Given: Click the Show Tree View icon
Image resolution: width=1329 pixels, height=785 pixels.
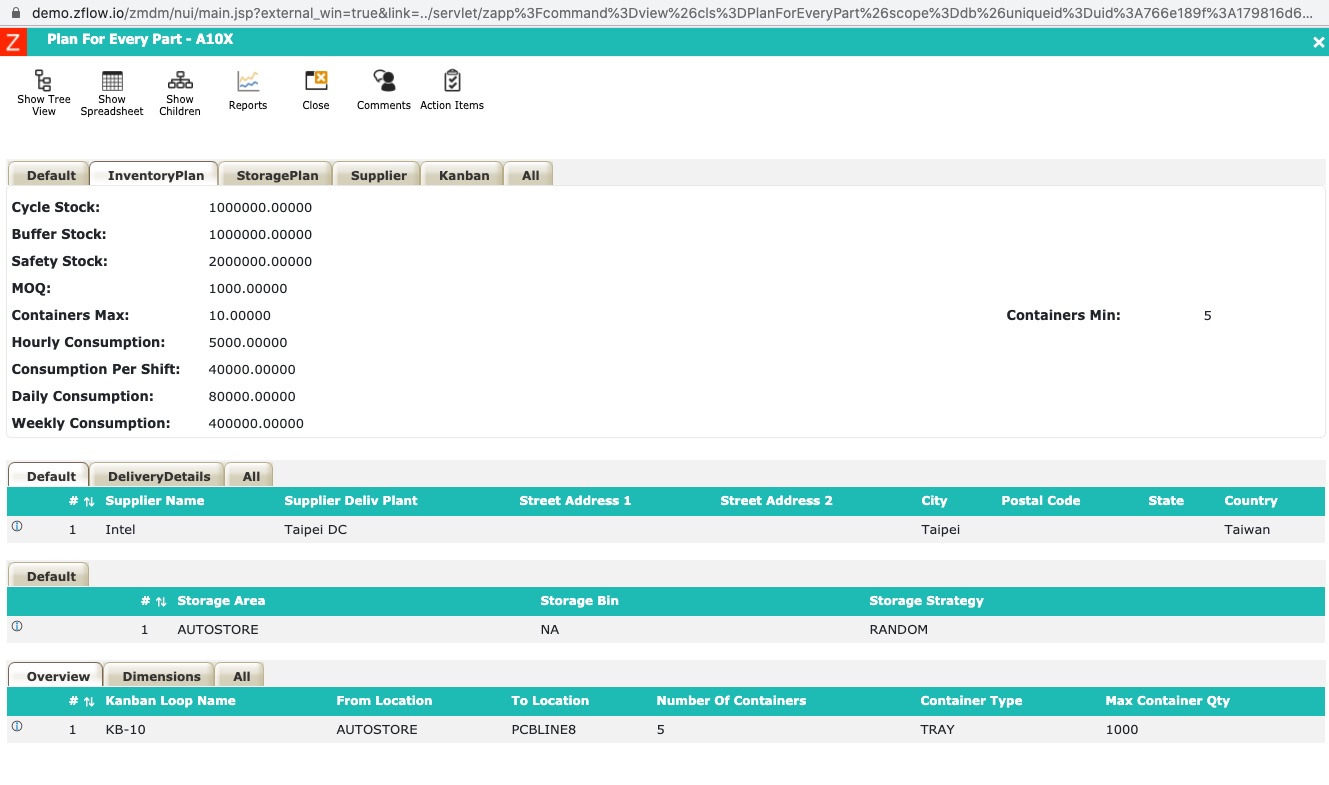Looking at the screenshot, I should 43,81.
